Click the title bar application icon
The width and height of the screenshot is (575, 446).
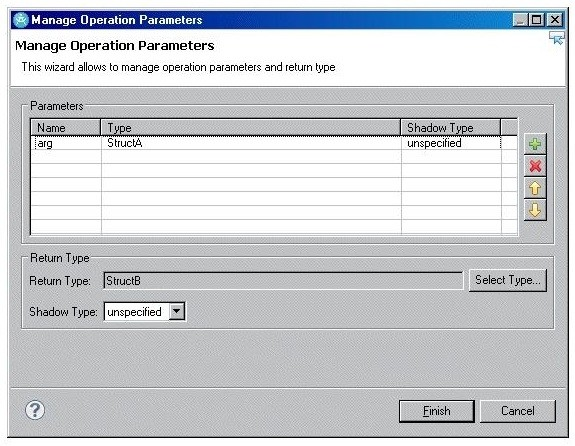[x=20, y=20]
